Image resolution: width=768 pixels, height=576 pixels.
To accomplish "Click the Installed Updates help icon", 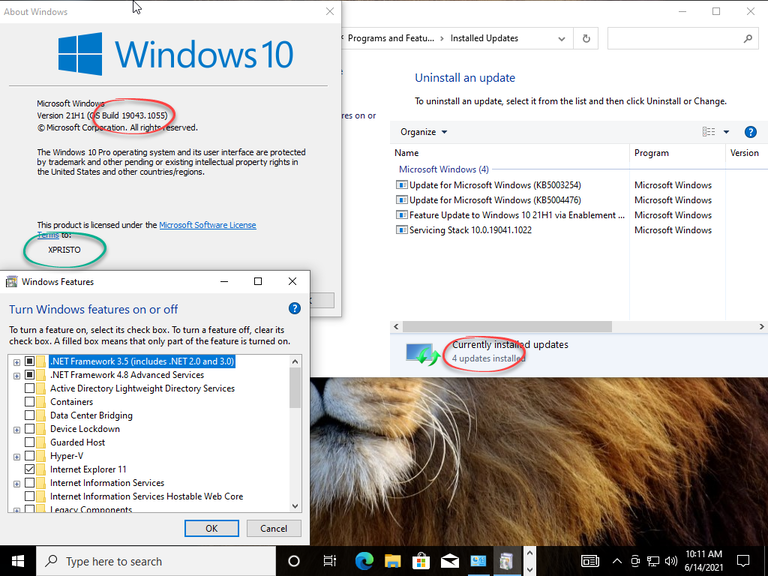I will click(x=750, y=132).
